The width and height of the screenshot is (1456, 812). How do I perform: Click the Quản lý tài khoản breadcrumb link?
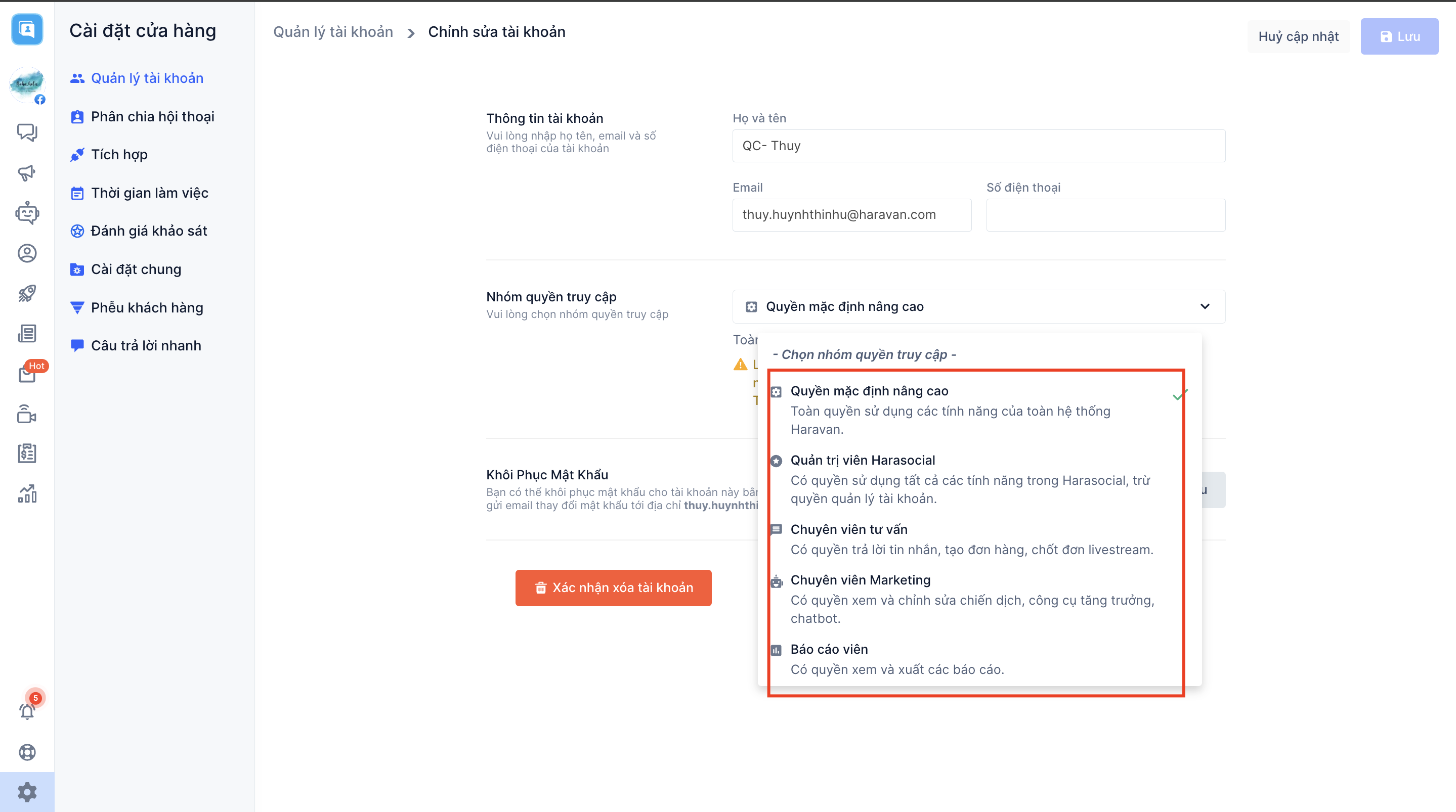pyautogui.click(x=333, y=32)
